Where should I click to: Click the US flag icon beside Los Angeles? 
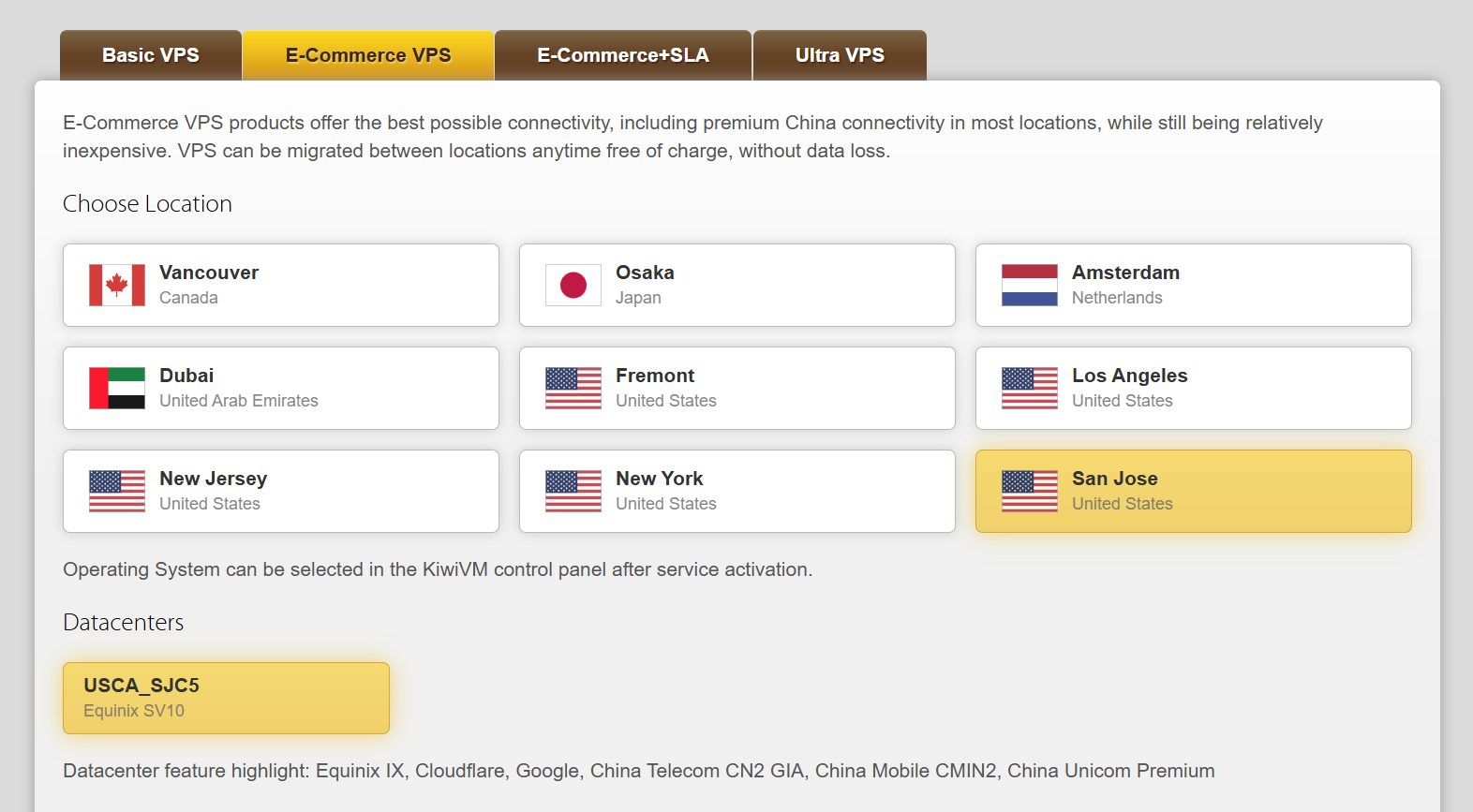tap(1030, 388)
